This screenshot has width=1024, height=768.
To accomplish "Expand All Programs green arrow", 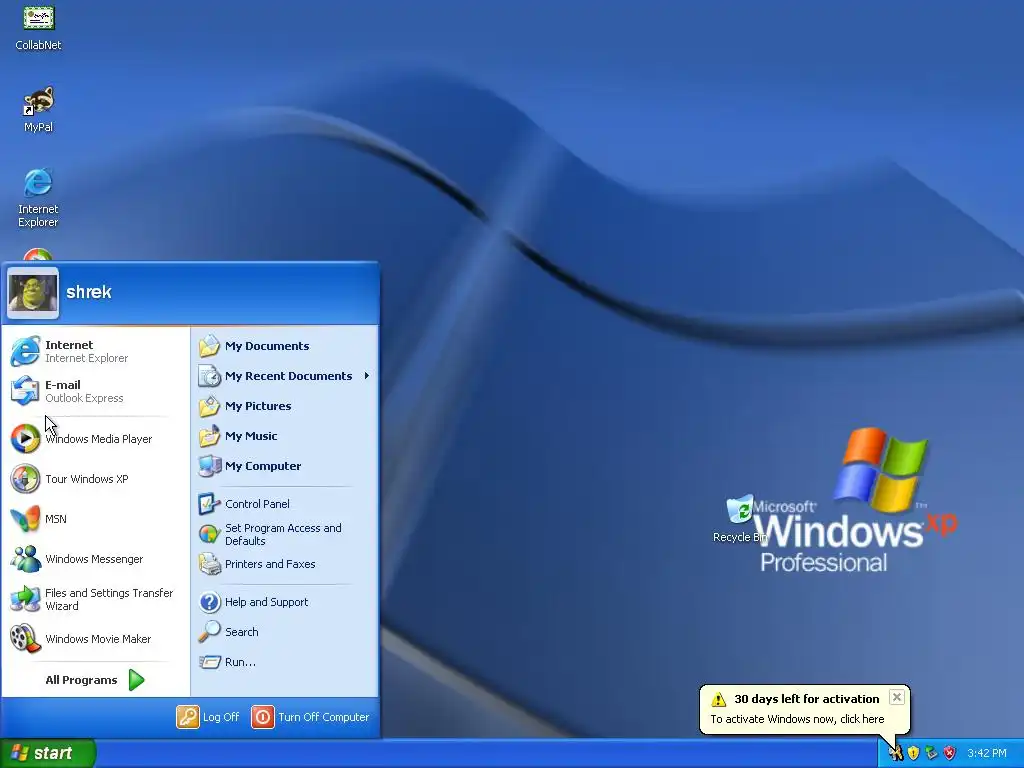I will click(x=136, y=680).
